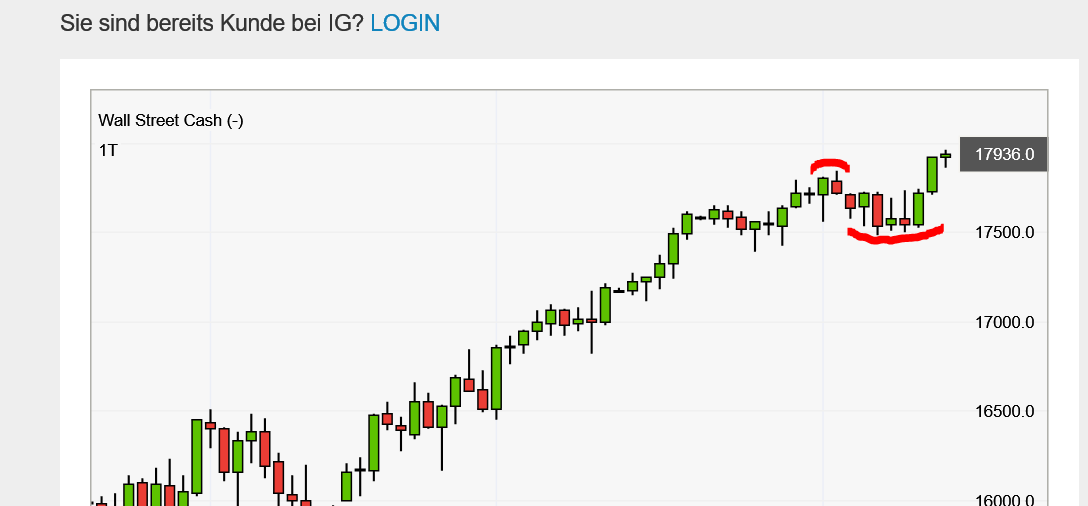Viewport: 1088px width, 506px height.
Task: Click the current price tag 17936.0
Action: pos(1003,154)
